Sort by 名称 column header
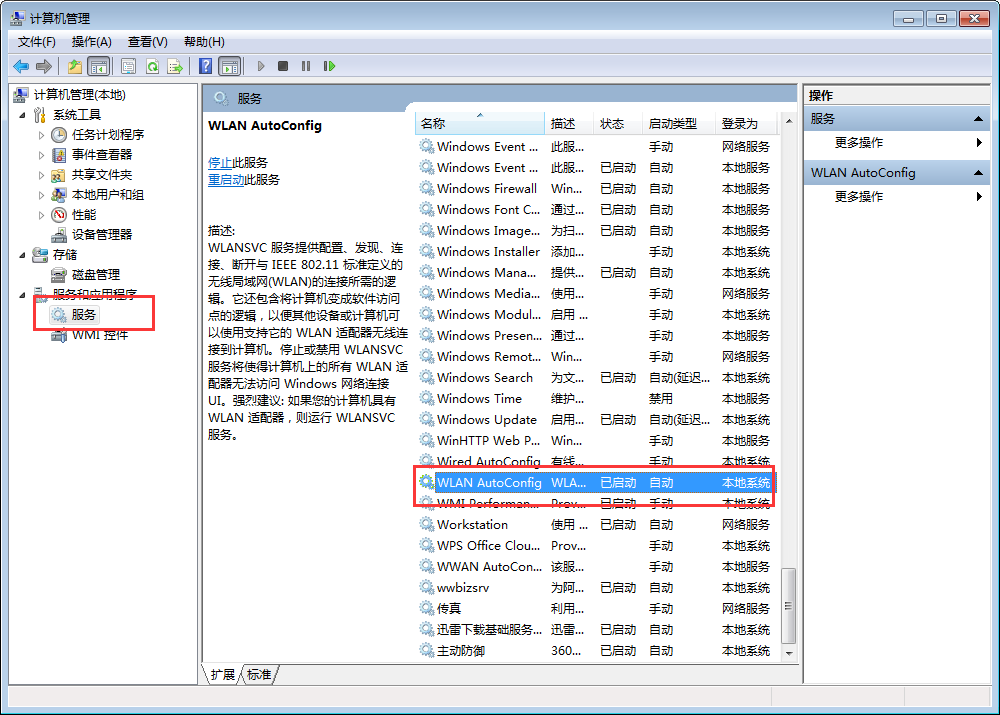 (x=480, y=123)
